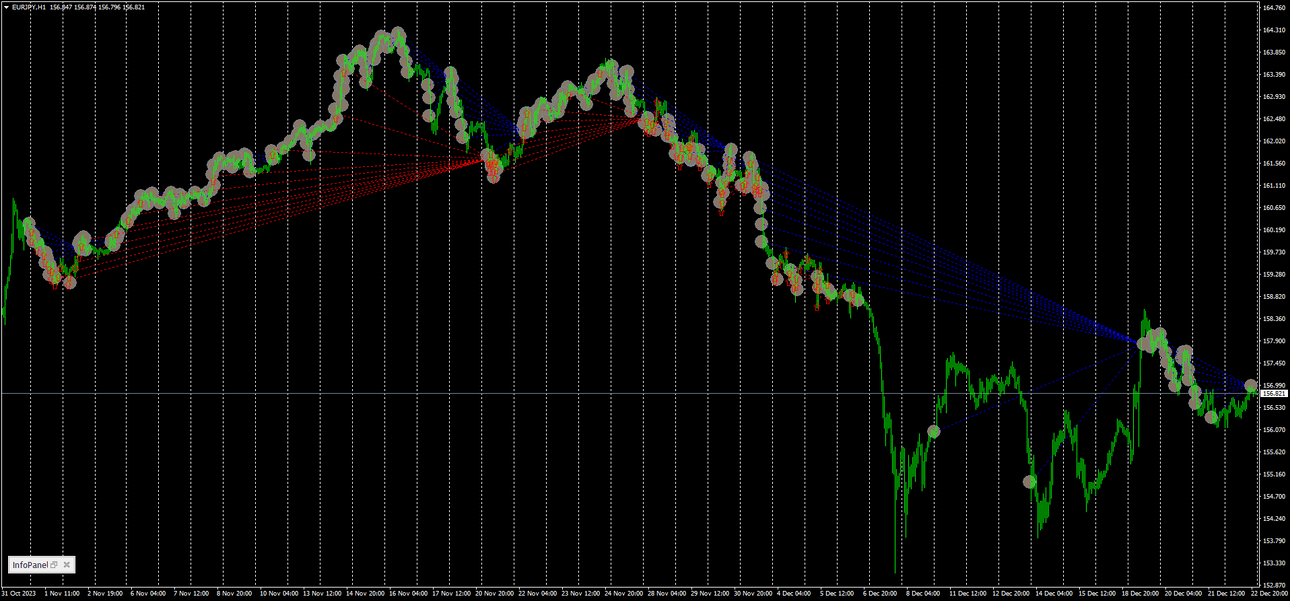Close the InfoPanel with its X icon
Screen dimensions: 1290x601
point(67,565)
